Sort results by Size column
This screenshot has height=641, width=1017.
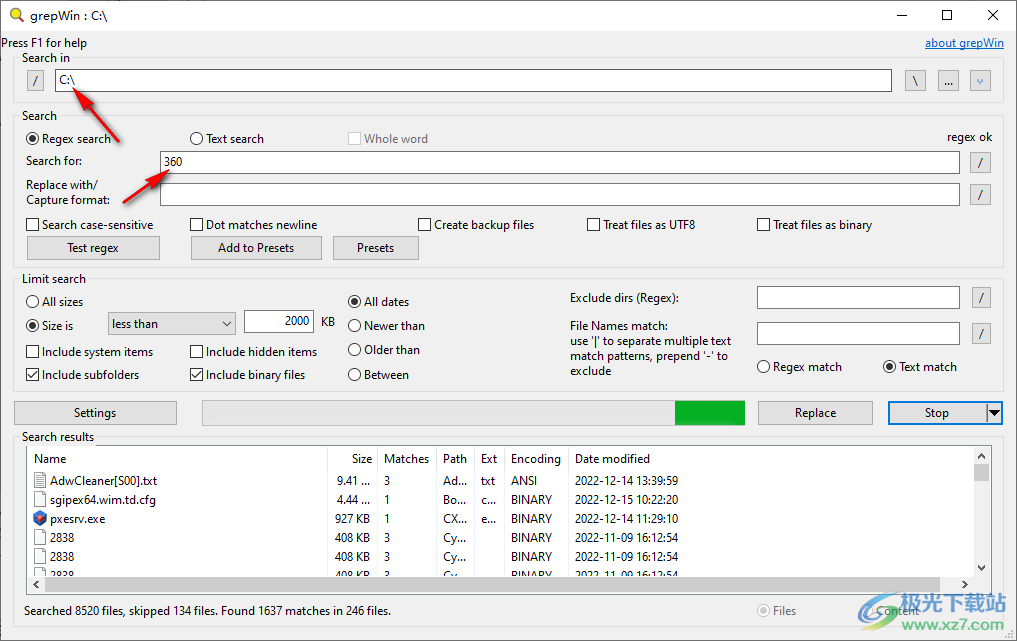tap(352, 459)
